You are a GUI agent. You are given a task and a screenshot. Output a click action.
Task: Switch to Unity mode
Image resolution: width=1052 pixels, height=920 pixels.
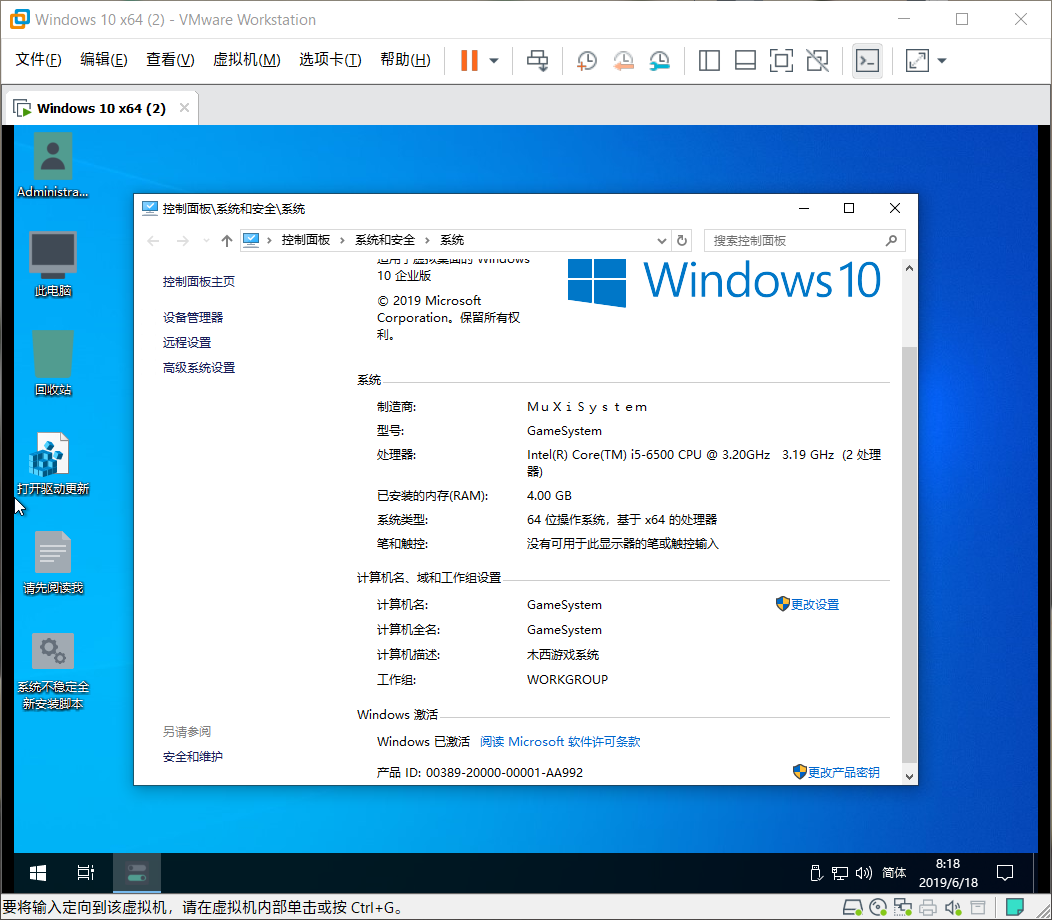click(x=817, y=60)
